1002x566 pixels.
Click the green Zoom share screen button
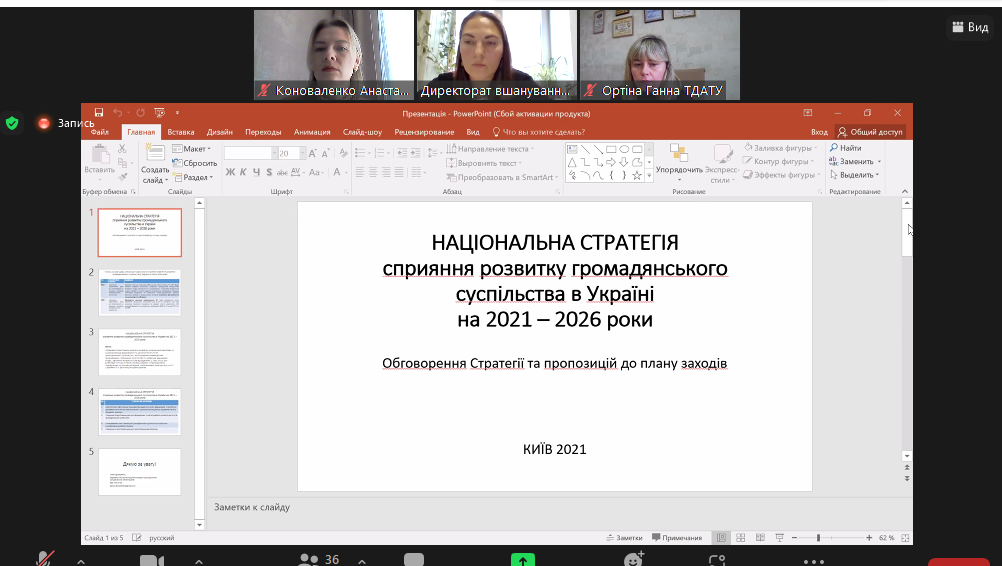coord(523,560)
